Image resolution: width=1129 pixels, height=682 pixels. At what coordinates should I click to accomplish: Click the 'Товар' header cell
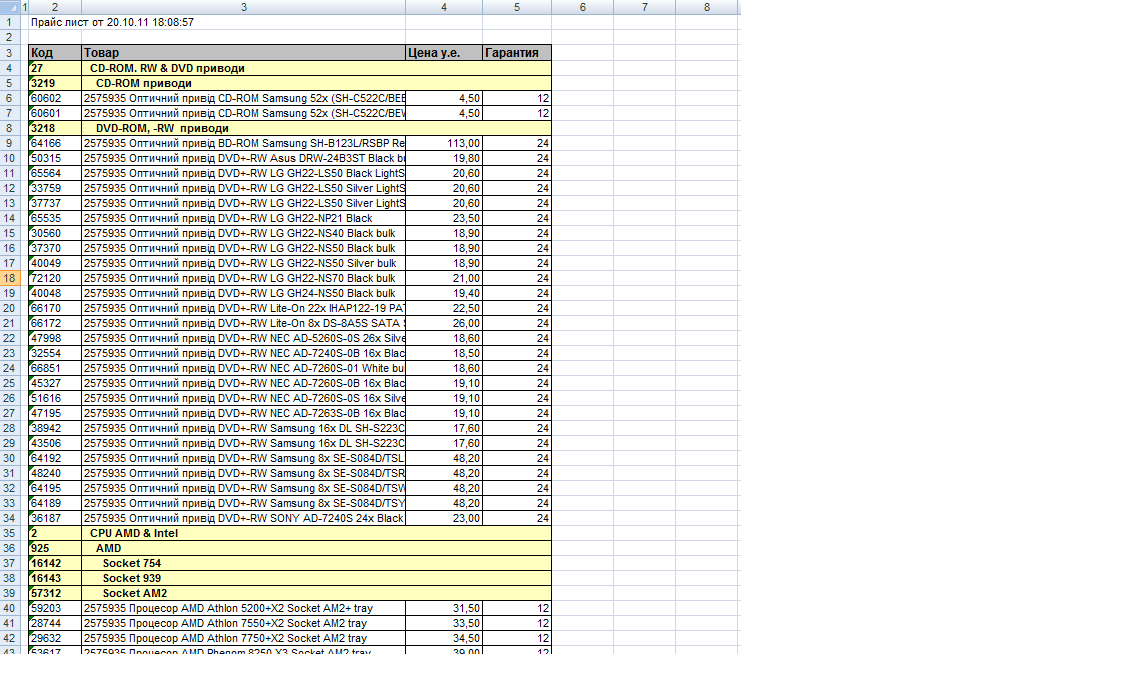coord(243,53)
